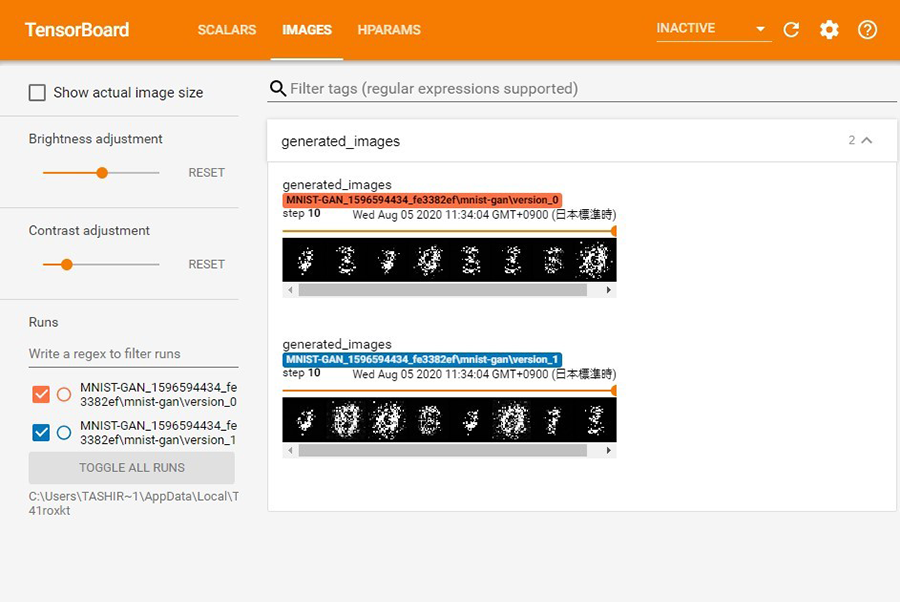Click the version_0 step slider handle
Image resolution: width=900 pixels, height=602 pixels.
pos(614,231)
